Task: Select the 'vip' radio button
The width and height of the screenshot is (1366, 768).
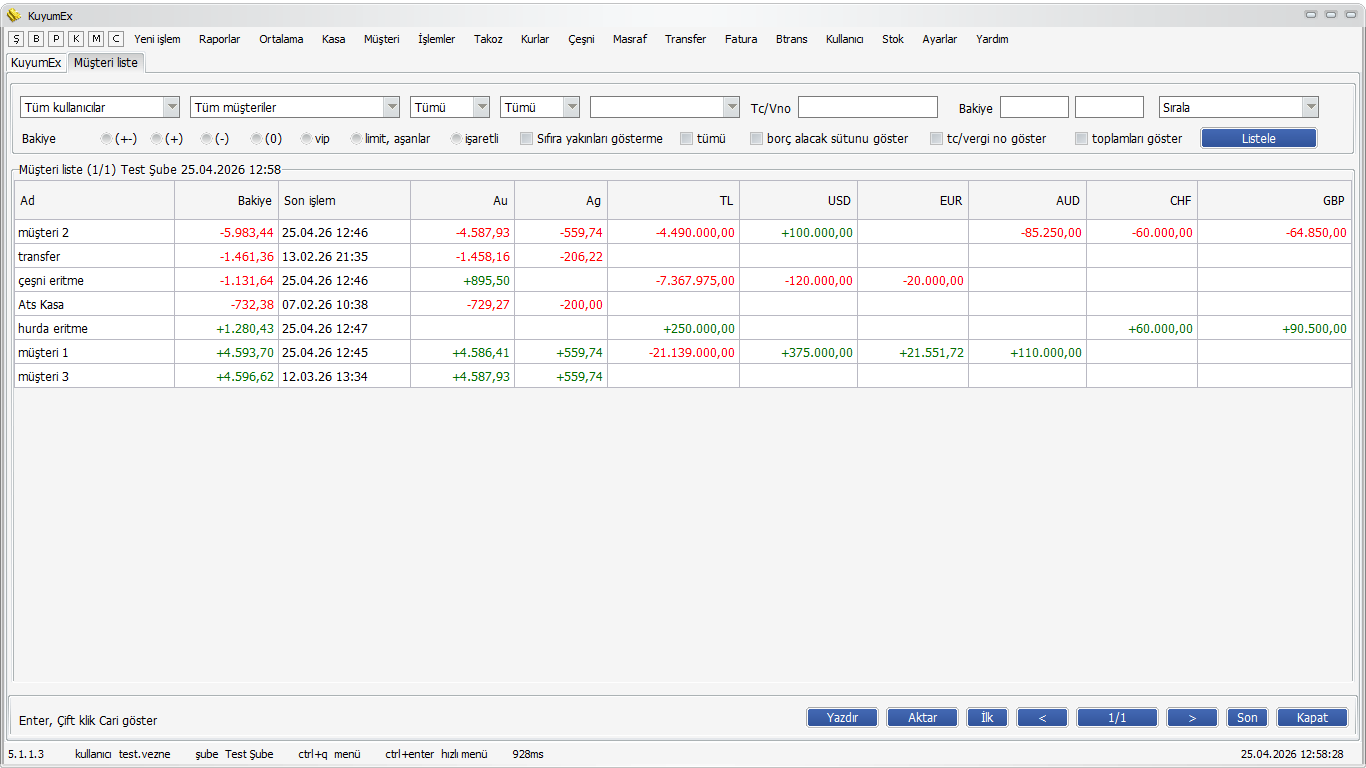Action: [x=307, y=139]
